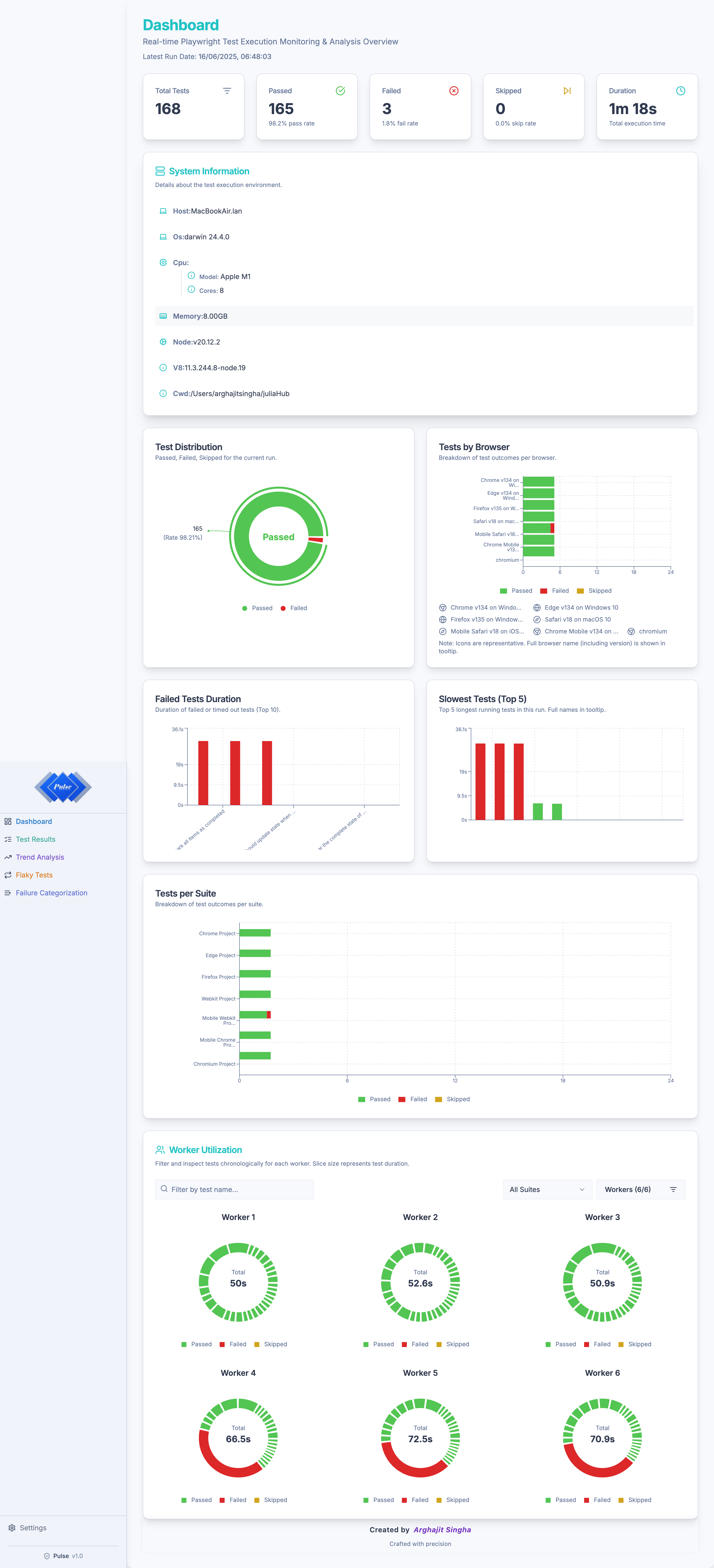714x1568 pixels.
Task: Click the Total Tests card showing 168
Action: 193,106
